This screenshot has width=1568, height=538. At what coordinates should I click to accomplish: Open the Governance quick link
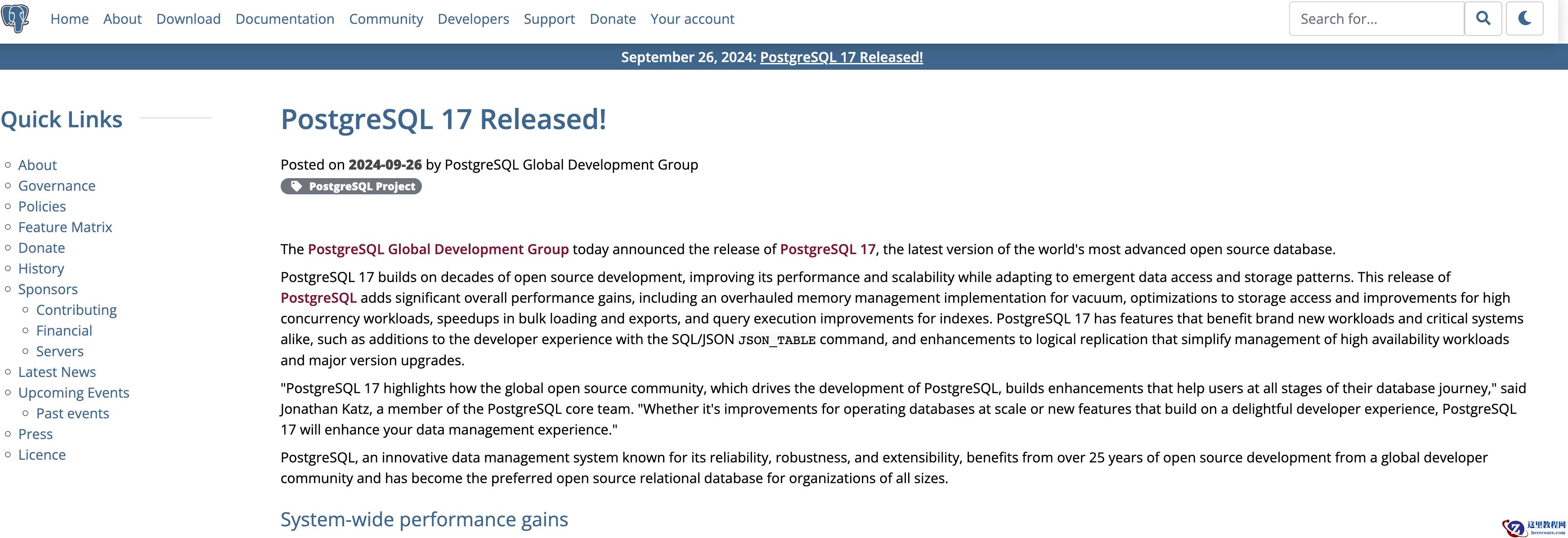[x=57, y=186]
